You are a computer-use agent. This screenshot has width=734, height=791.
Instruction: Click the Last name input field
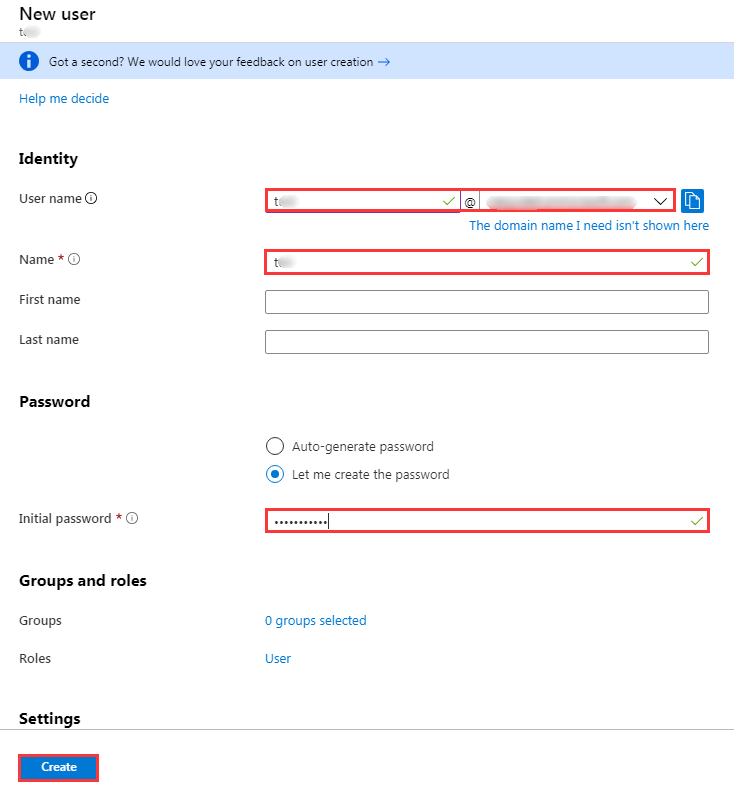click(x=486, y=342)
